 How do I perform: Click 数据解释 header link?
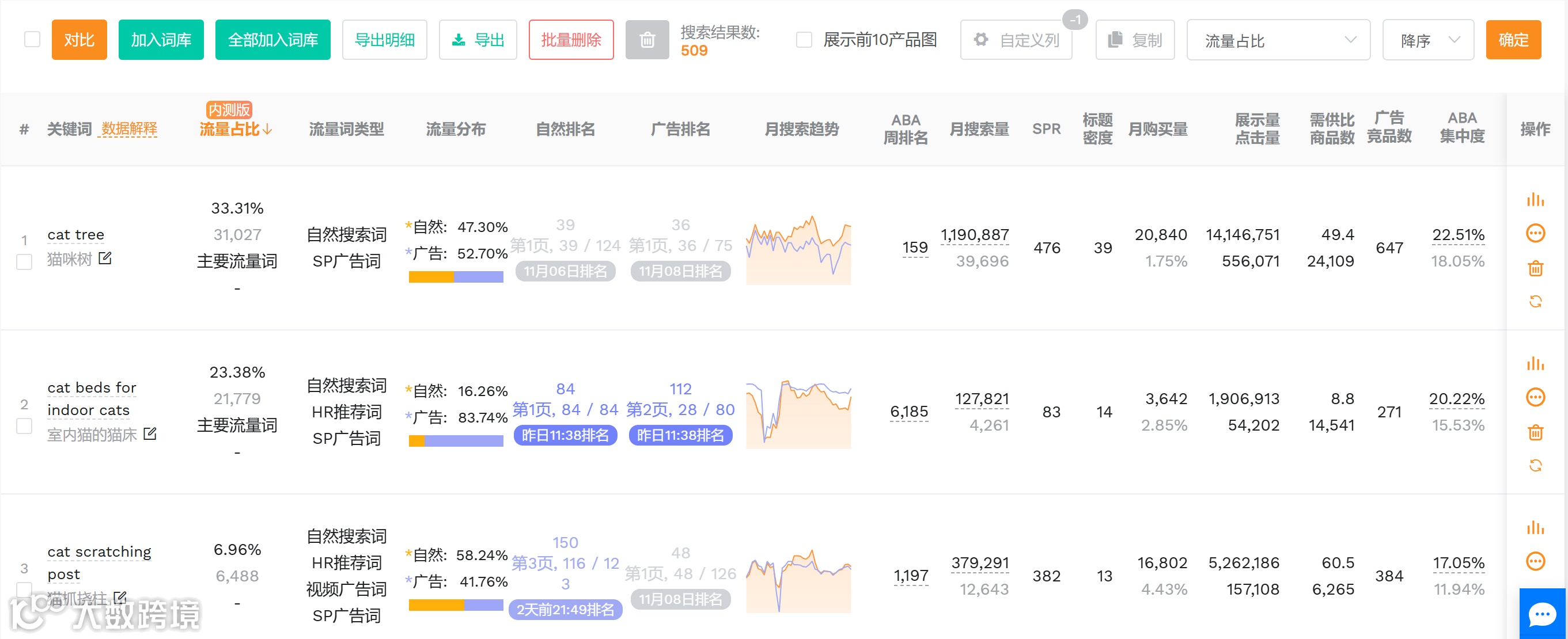click(x=129, y=129)
